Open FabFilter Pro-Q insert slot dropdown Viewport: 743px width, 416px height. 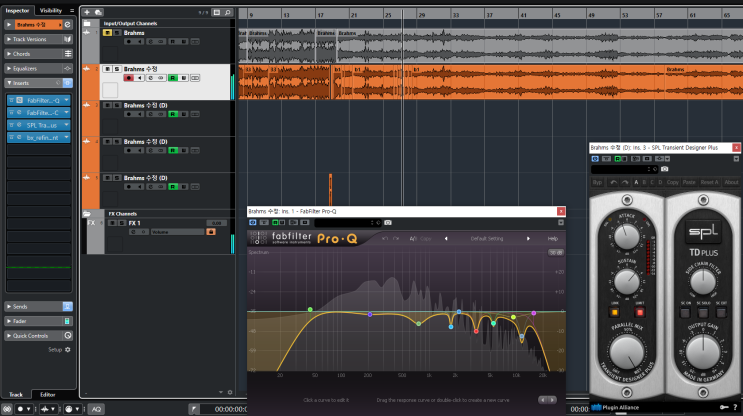click(x=66, y=100)
